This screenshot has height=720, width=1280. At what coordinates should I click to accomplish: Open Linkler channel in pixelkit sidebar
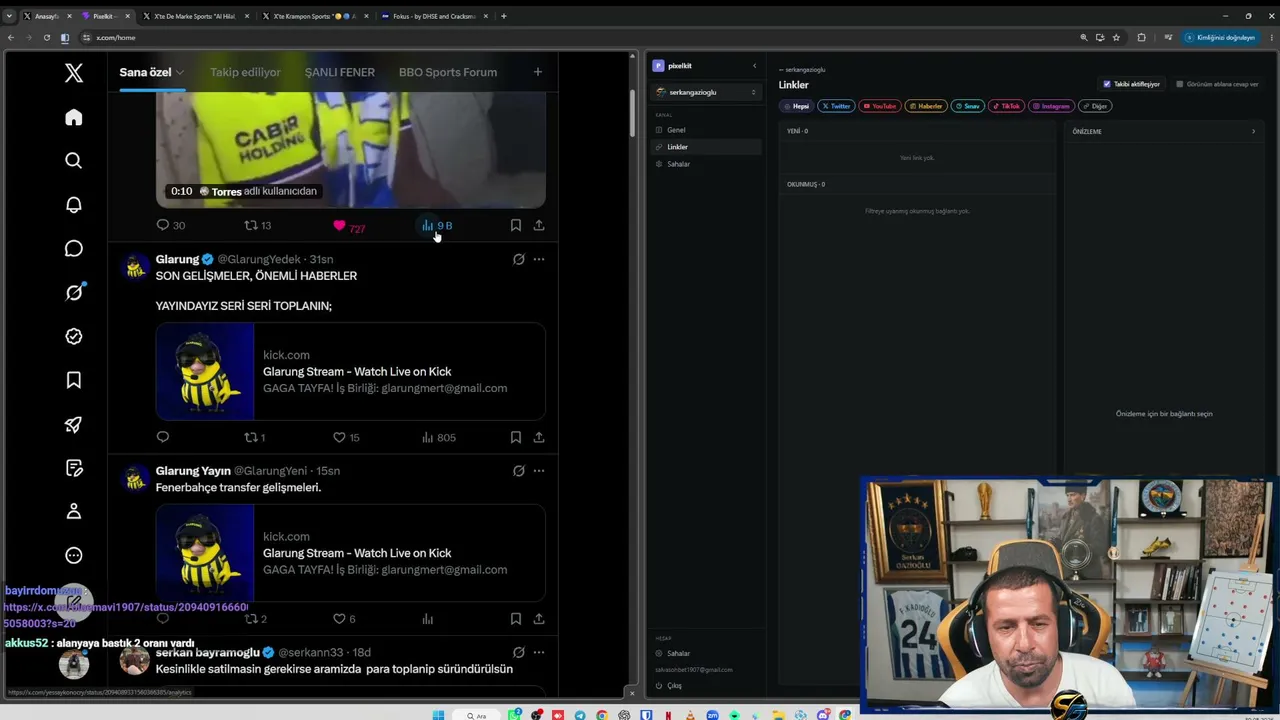[x=706, y=147]
